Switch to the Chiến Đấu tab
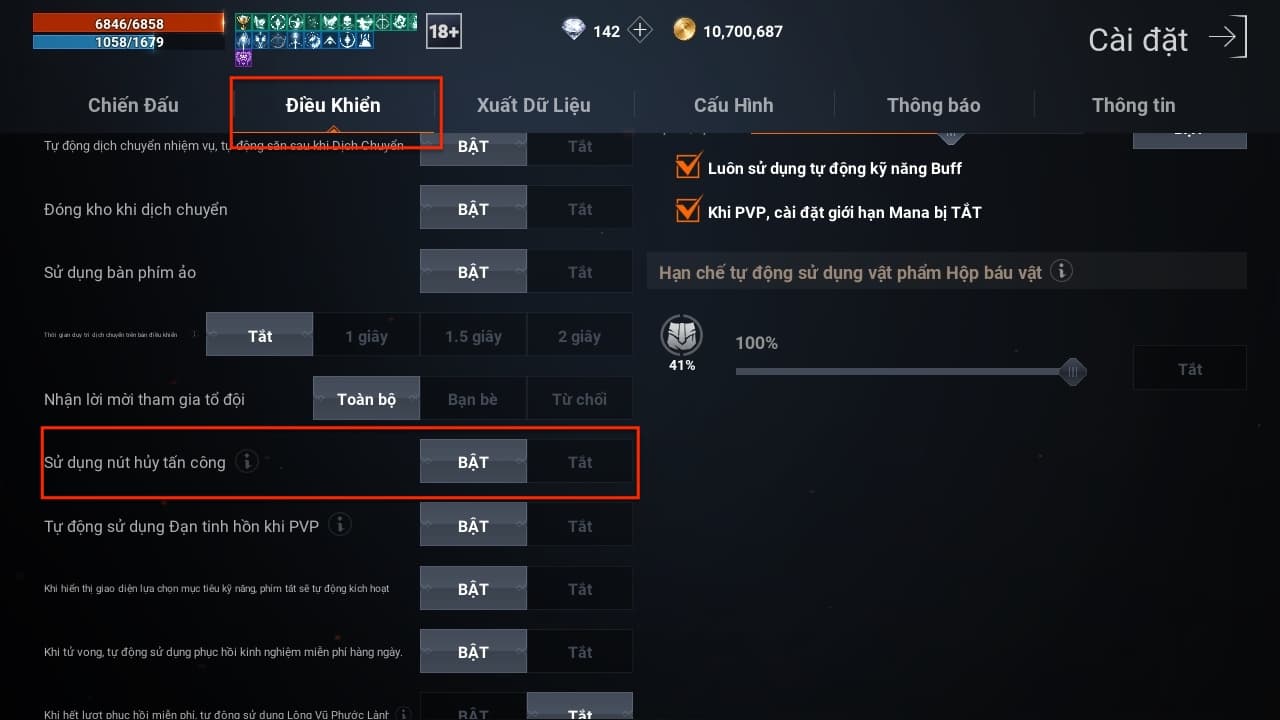Viewport: 1280px width, 720px height. [x=133, y=105]
